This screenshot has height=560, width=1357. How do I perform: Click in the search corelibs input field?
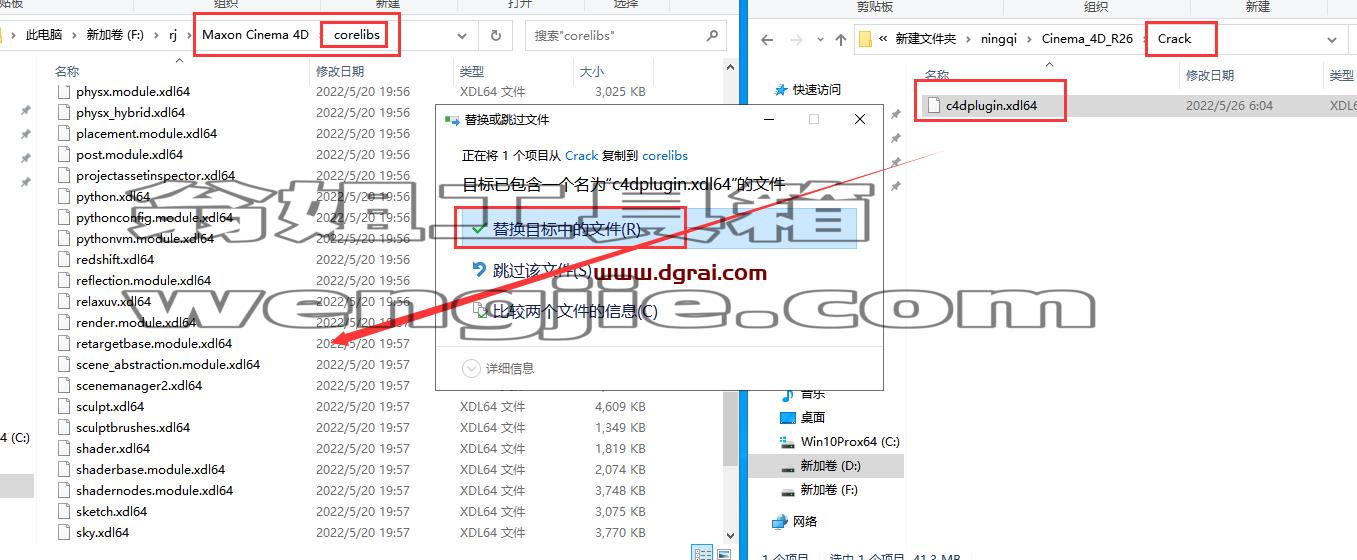pos(615,35)
